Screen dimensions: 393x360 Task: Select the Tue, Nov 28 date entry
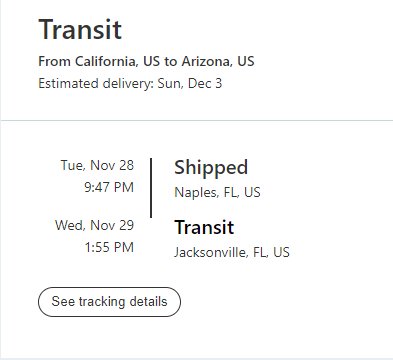pos(97,165)
